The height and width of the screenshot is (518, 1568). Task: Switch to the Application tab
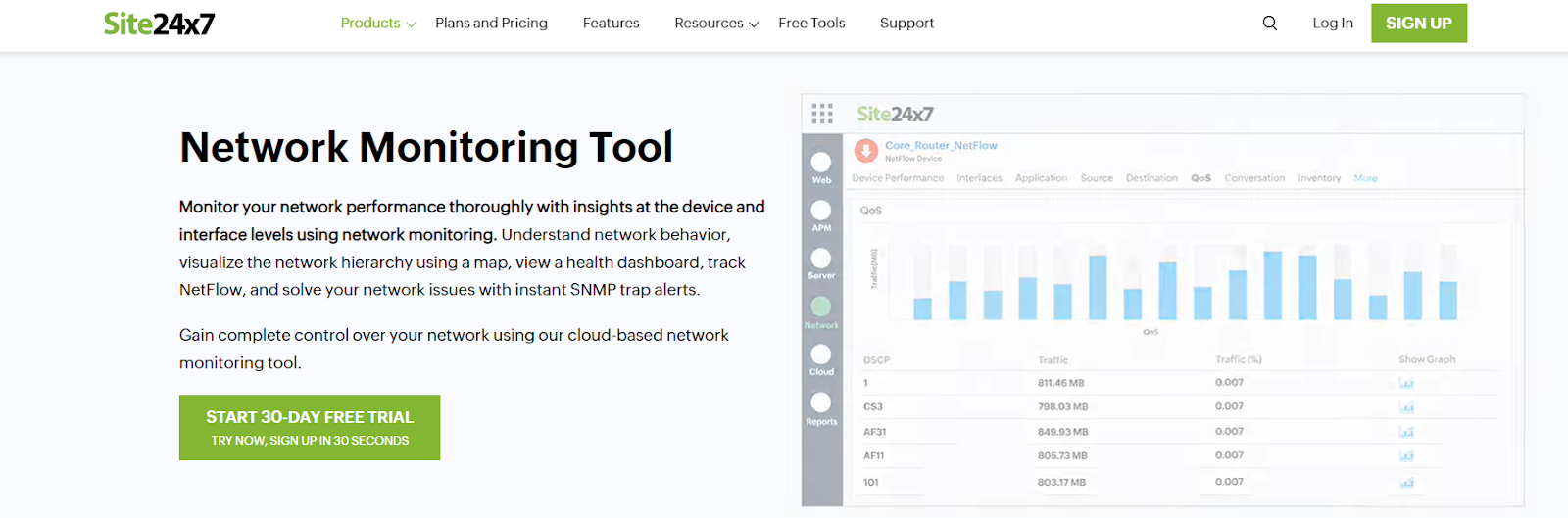click(1041, 178)
